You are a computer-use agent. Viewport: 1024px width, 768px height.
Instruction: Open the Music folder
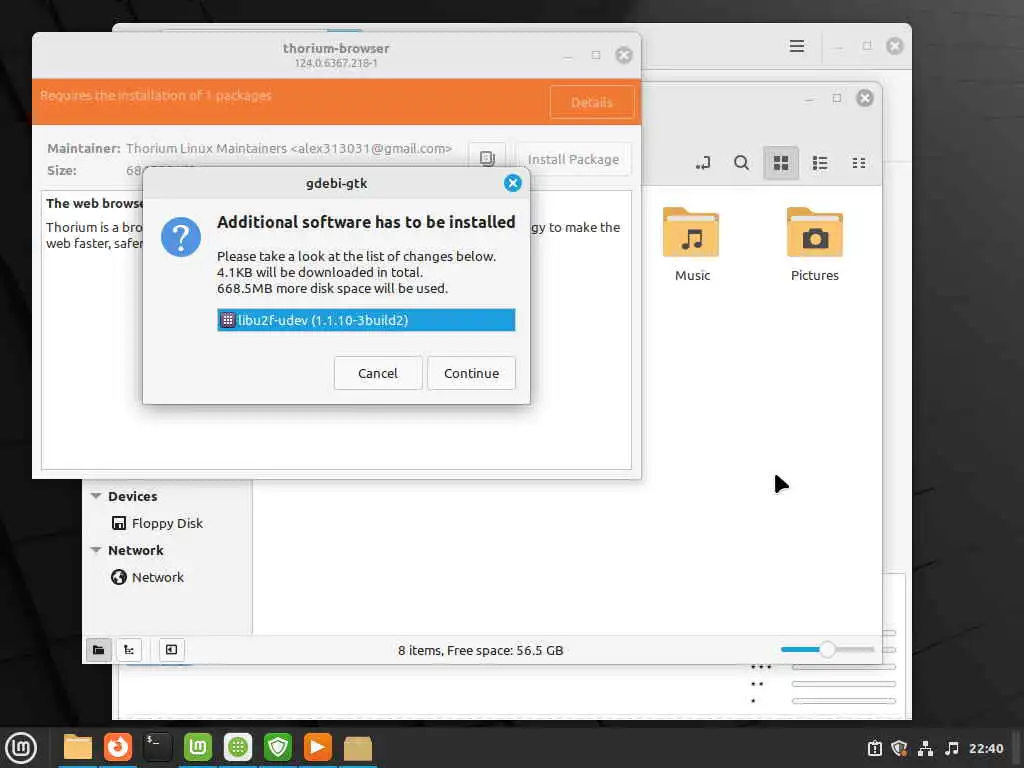[x=692, y=244]
